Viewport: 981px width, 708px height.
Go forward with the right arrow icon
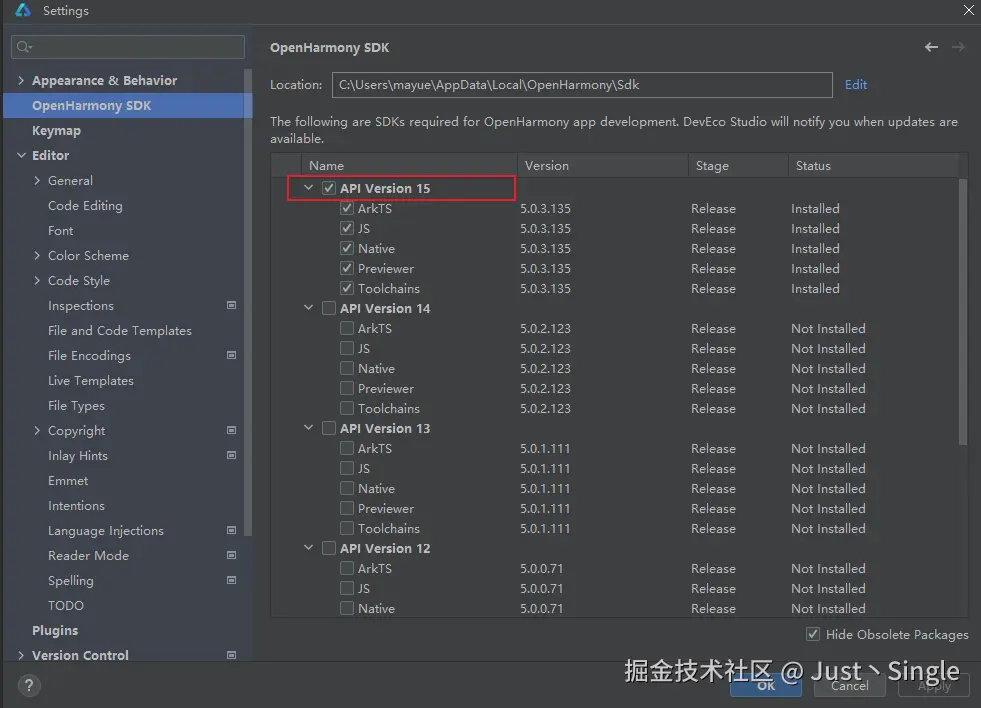pyautogui.click(x=958, y=47)
